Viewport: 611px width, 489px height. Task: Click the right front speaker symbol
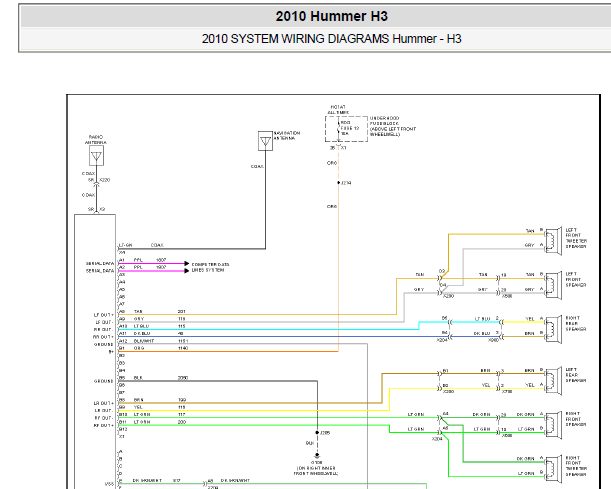click(553, 425)
